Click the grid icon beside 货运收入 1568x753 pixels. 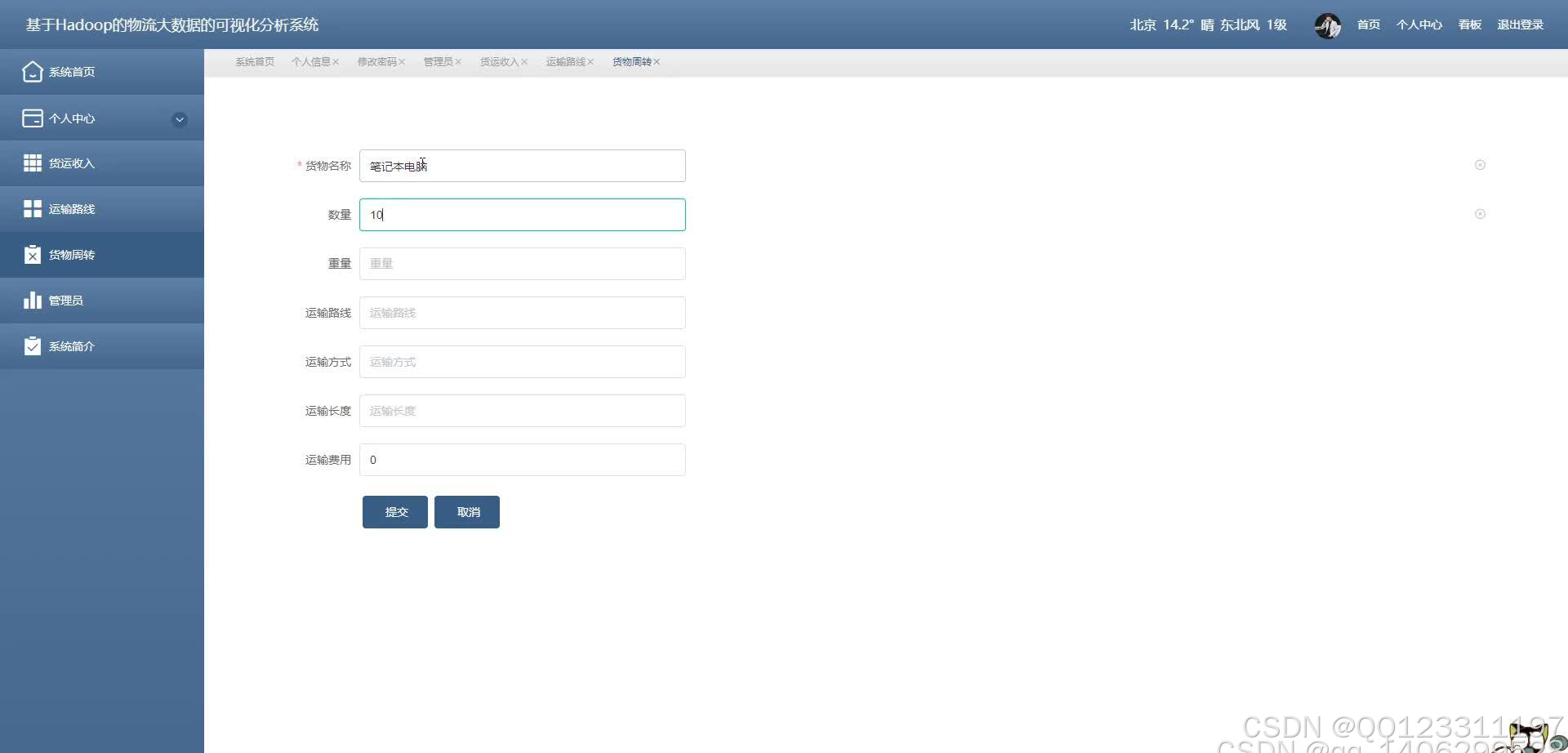[33, 163]
